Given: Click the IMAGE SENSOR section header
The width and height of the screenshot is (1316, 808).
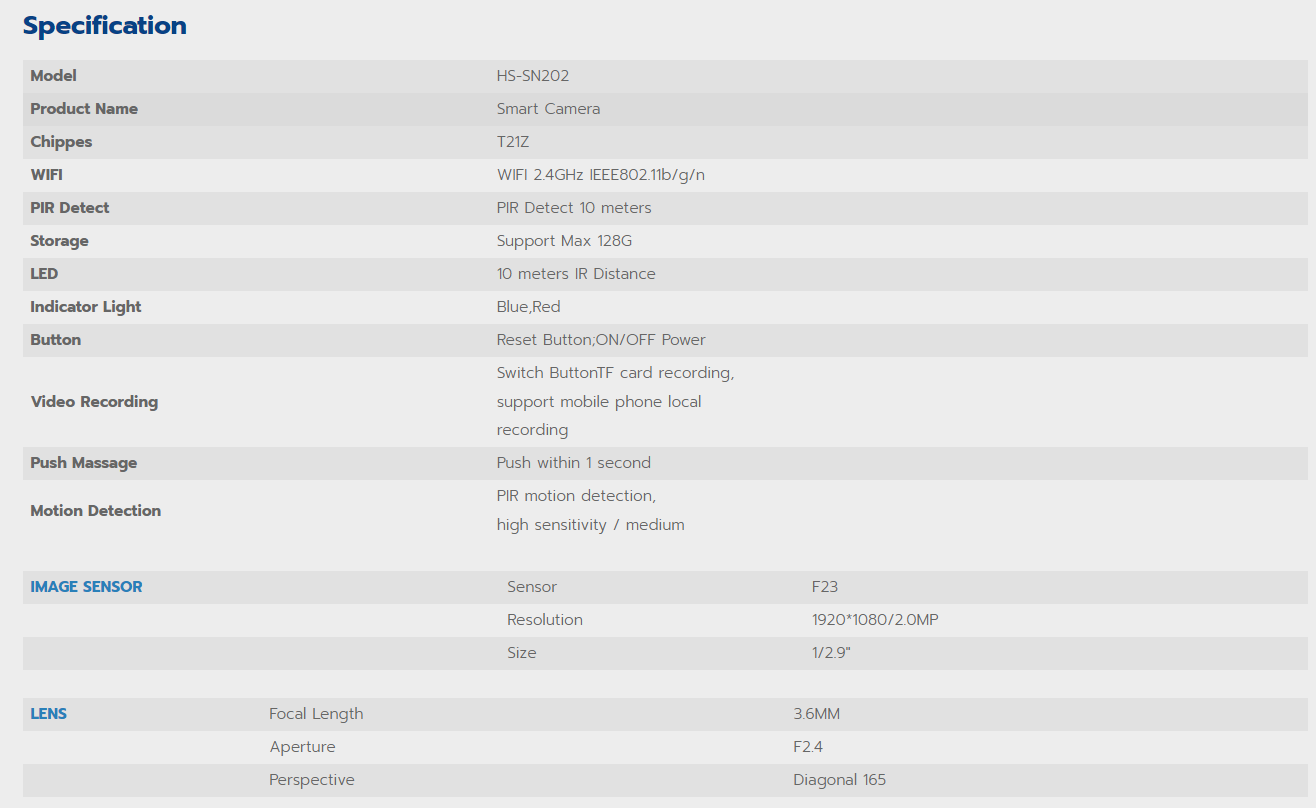Looking at the screenshot, I should 86,587.
